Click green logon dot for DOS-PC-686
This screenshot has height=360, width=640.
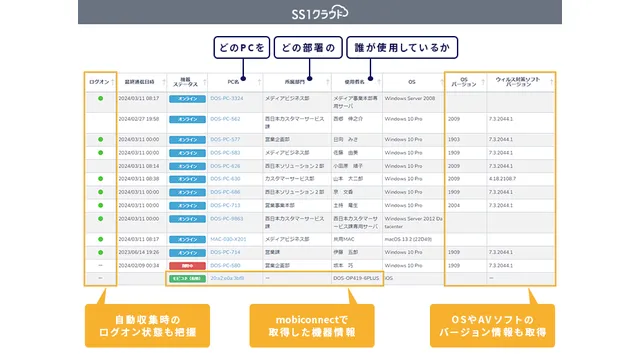click(x=100, y=192)
